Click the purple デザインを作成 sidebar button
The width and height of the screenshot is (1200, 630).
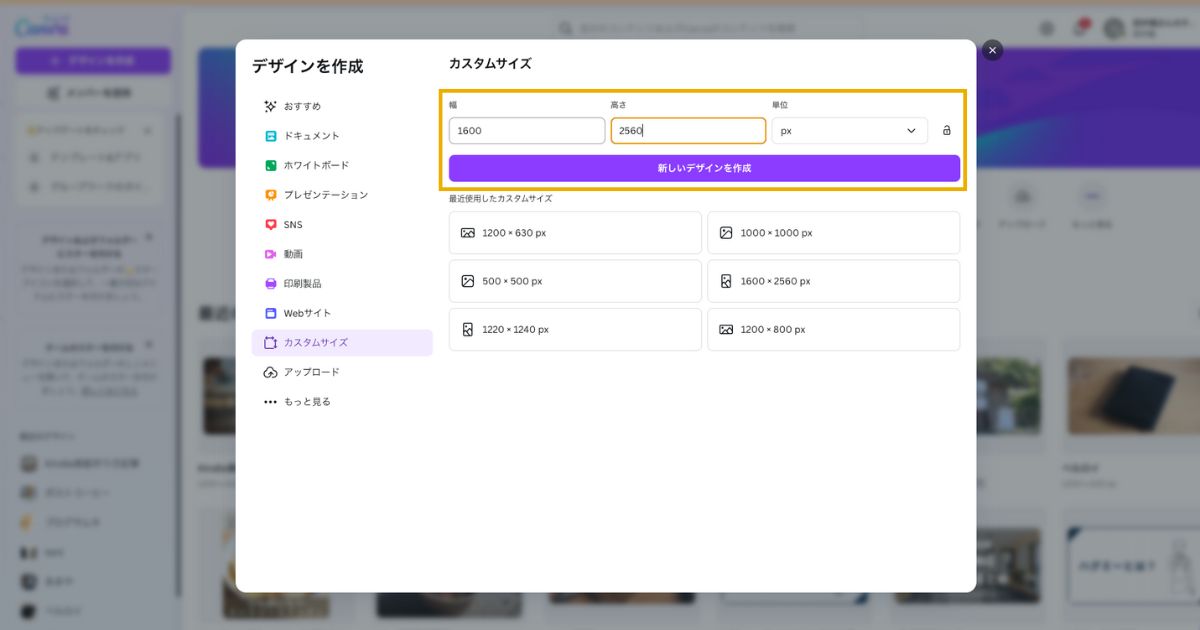(92, 60)
